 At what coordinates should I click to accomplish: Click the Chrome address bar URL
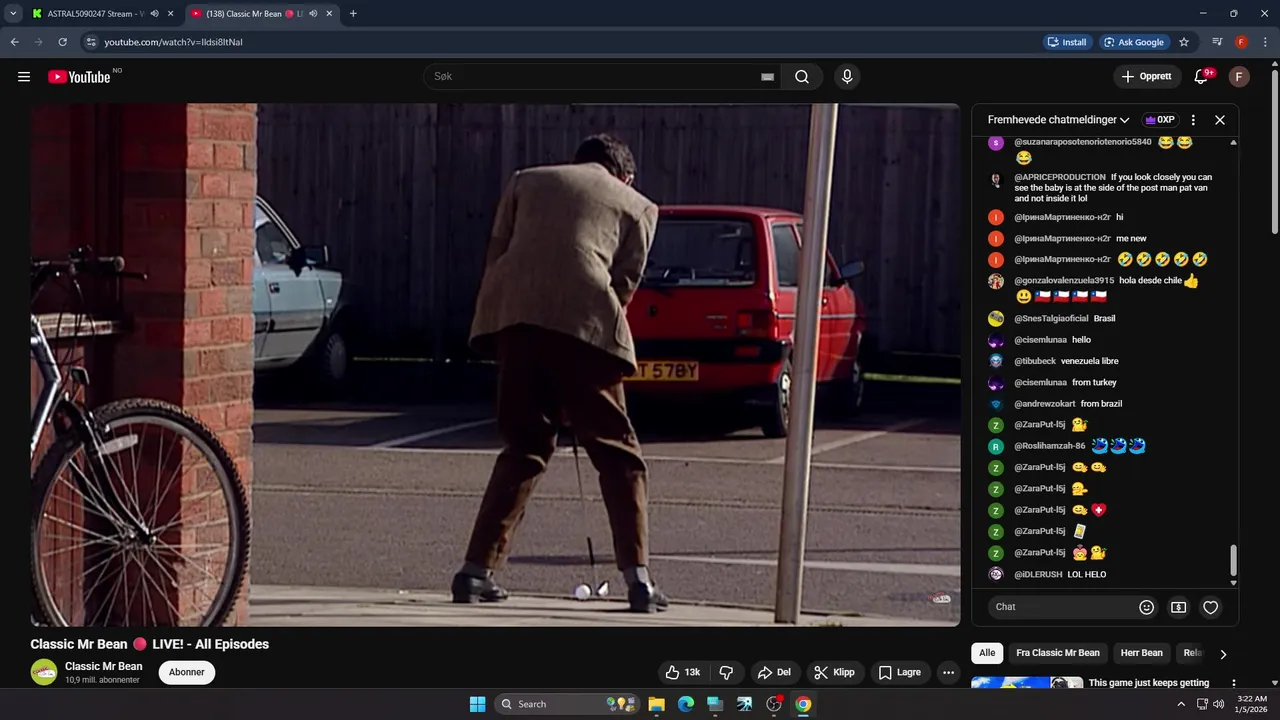(173, 42)
